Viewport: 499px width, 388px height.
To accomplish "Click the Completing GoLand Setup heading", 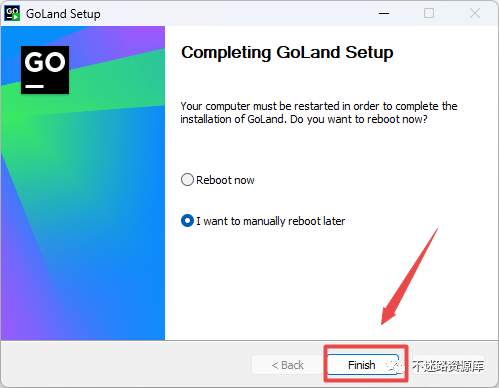I will point(287,53).
